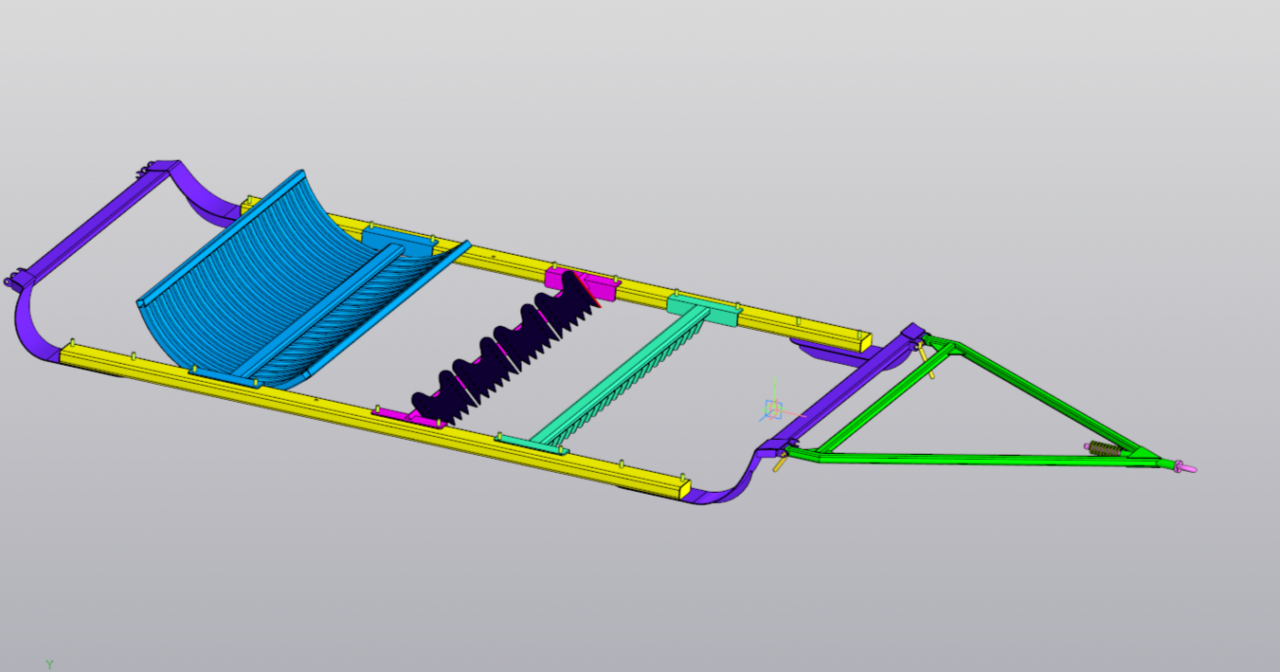Select the blue mounting bracket on the far rail
The image size is (1280, 672).
pos(400,242)
